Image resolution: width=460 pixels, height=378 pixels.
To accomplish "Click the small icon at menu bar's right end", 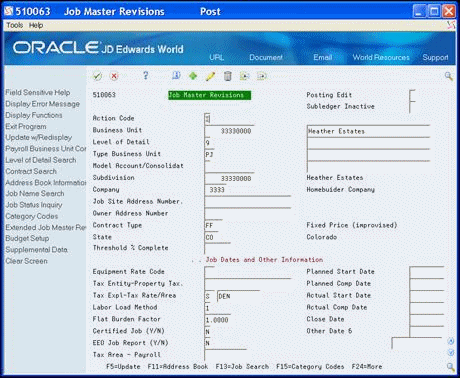I will click(x=451, y=25).
